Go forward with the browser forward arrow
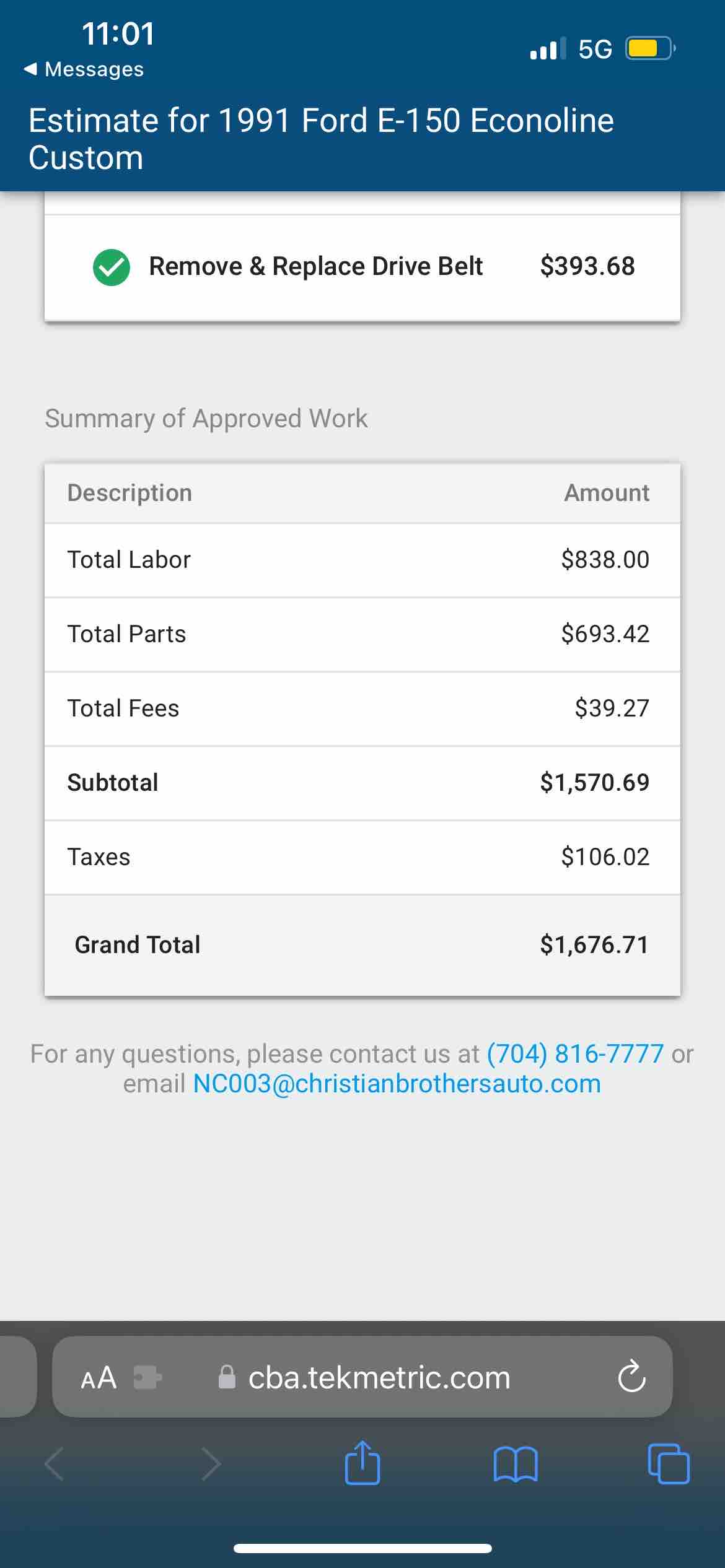Image resolution: width=725 pixels, height=1568 pixels. click(211, 1464)
